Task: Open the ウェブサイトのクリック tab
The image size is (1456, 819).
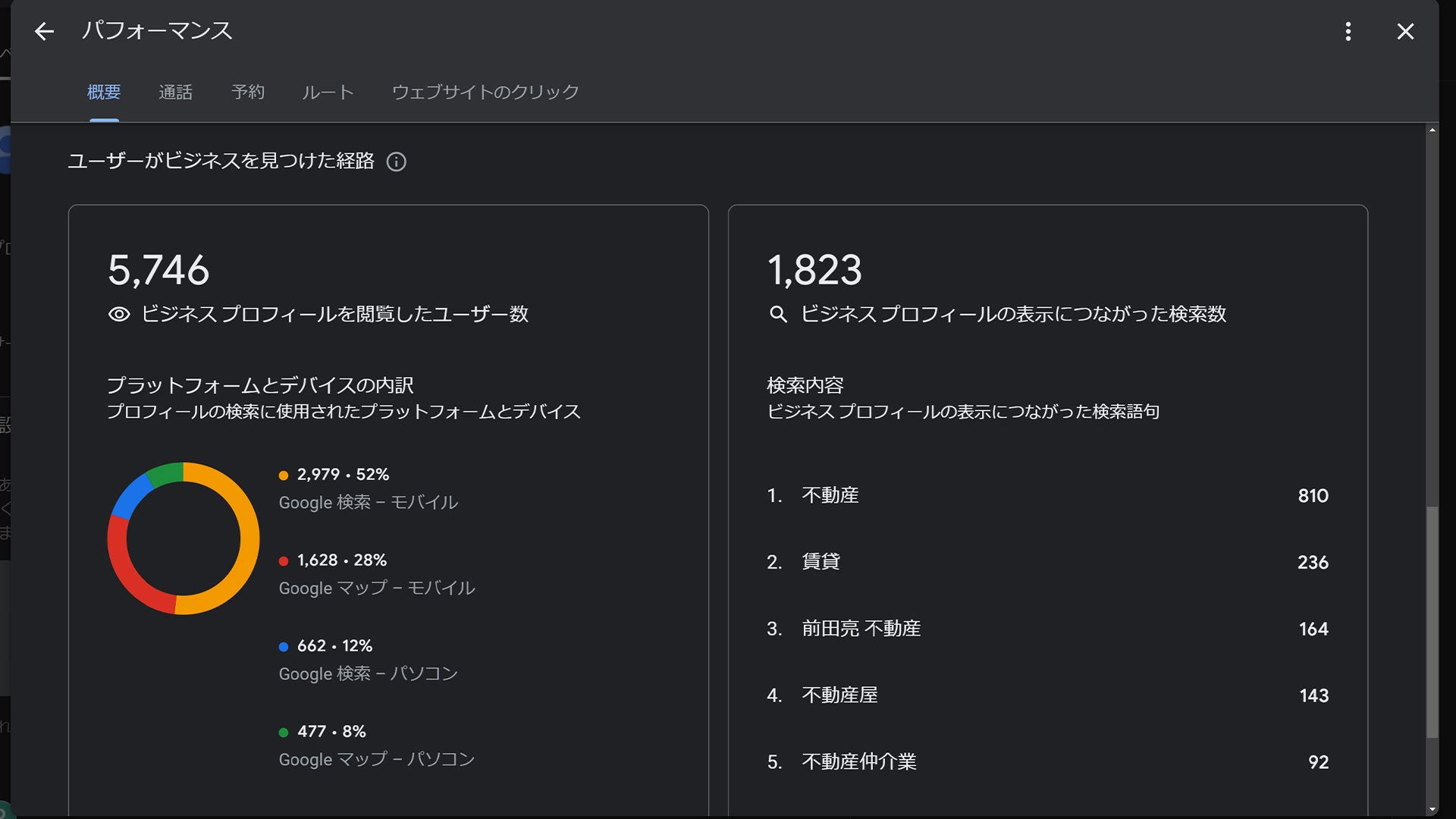Action: (485, 92)
